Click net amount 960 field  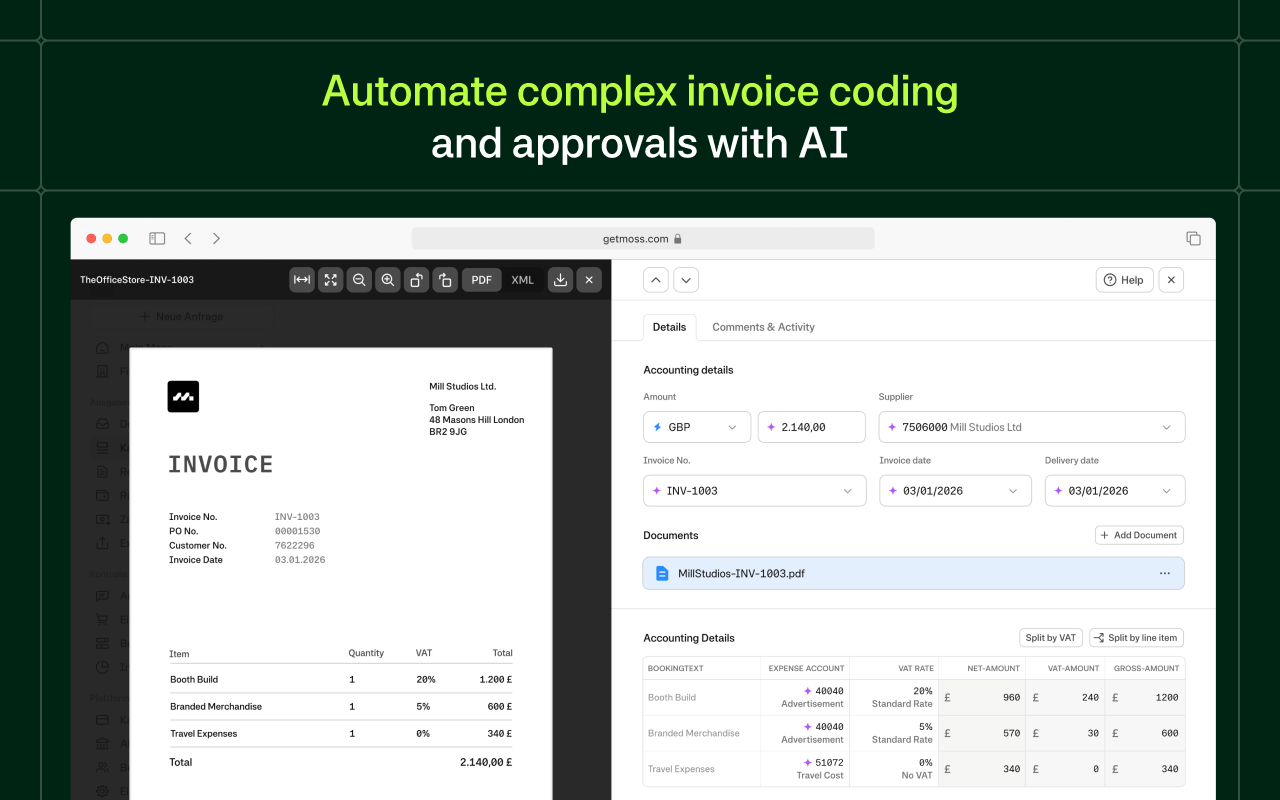coord(982,697)
